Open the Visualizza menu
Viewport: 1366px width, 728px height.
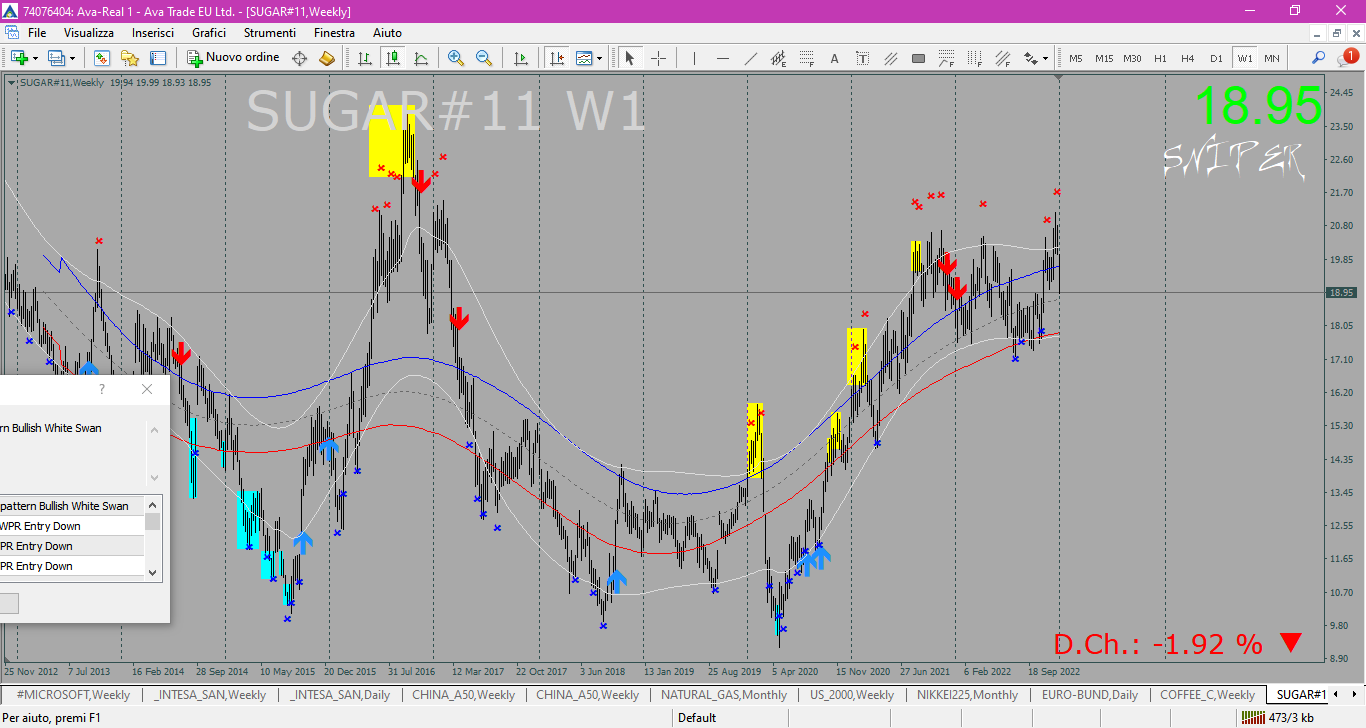pos(89,33)
